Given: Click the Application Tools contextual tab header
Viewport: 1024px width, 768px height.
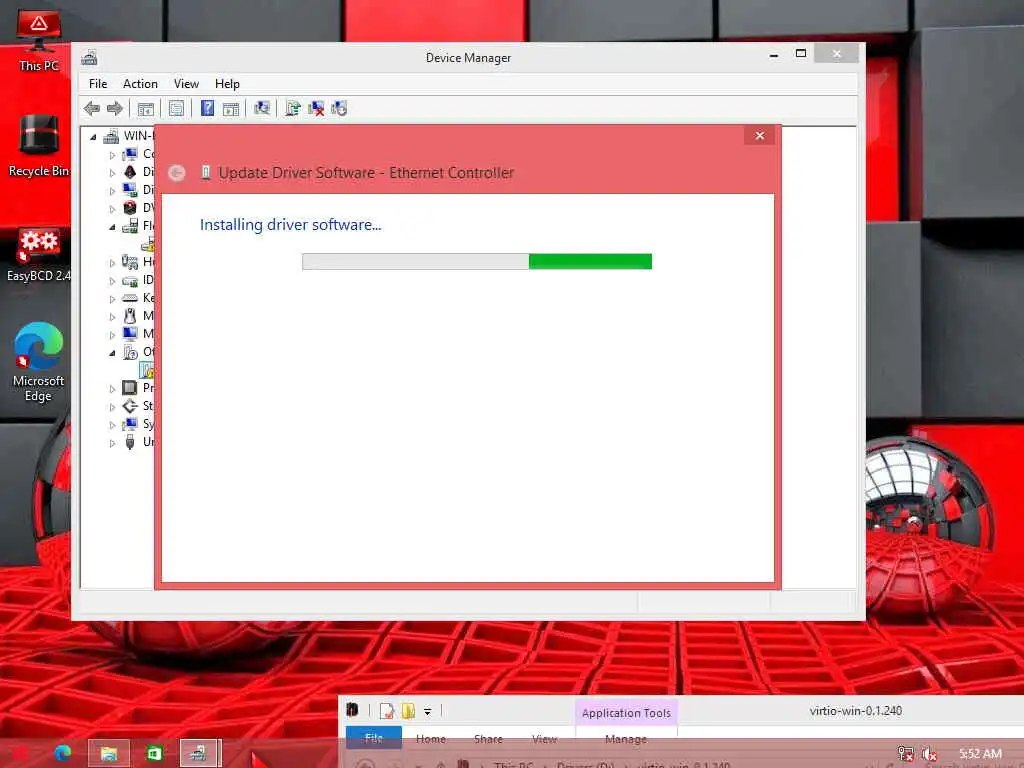Looking at the screenshot, I should point(626,712).
